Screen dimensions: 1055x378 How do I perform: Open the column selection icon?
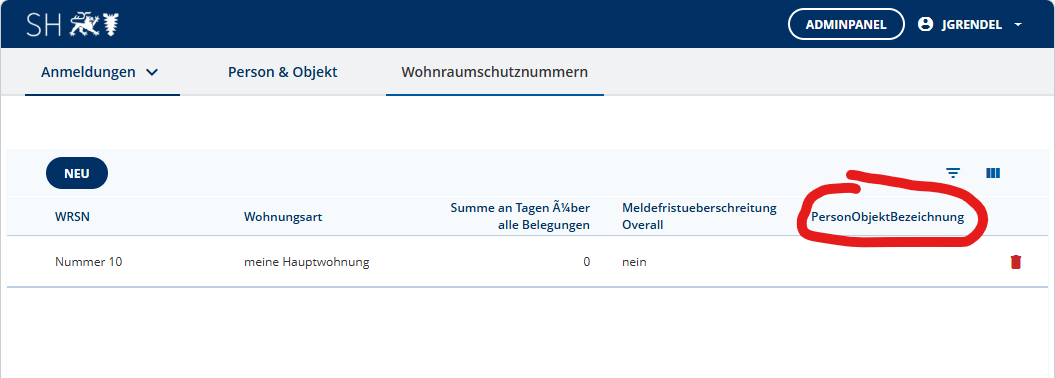coord(992,173)
